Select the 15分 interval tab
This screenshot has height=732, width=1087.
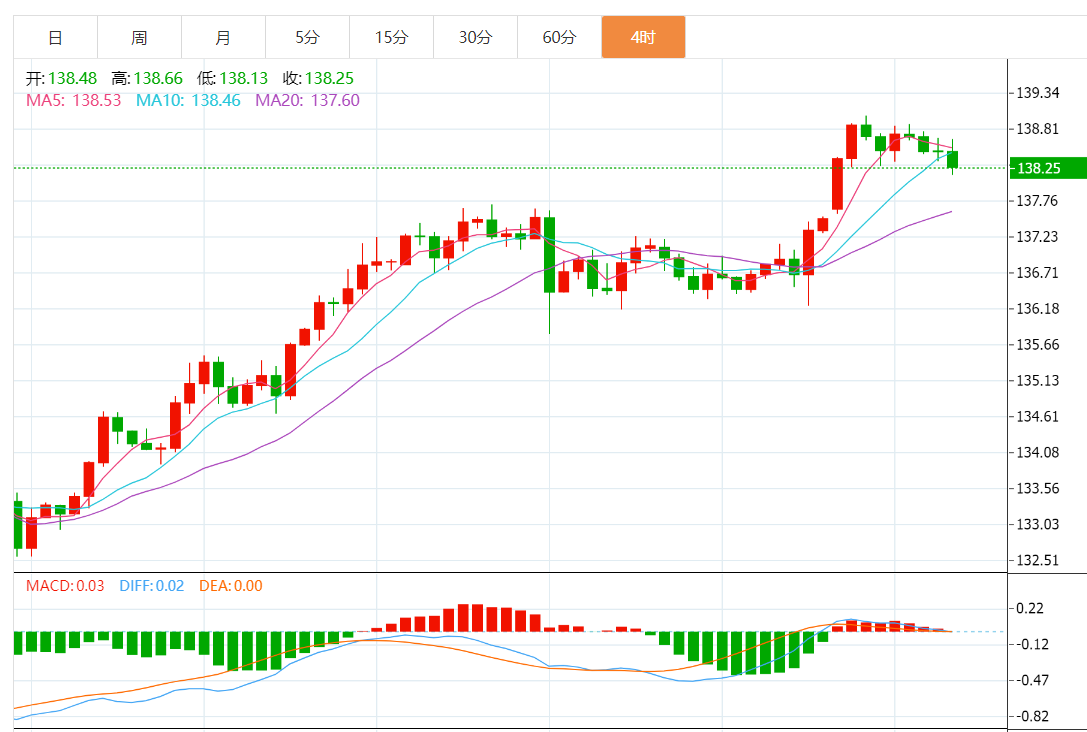(x=391, y=38)
